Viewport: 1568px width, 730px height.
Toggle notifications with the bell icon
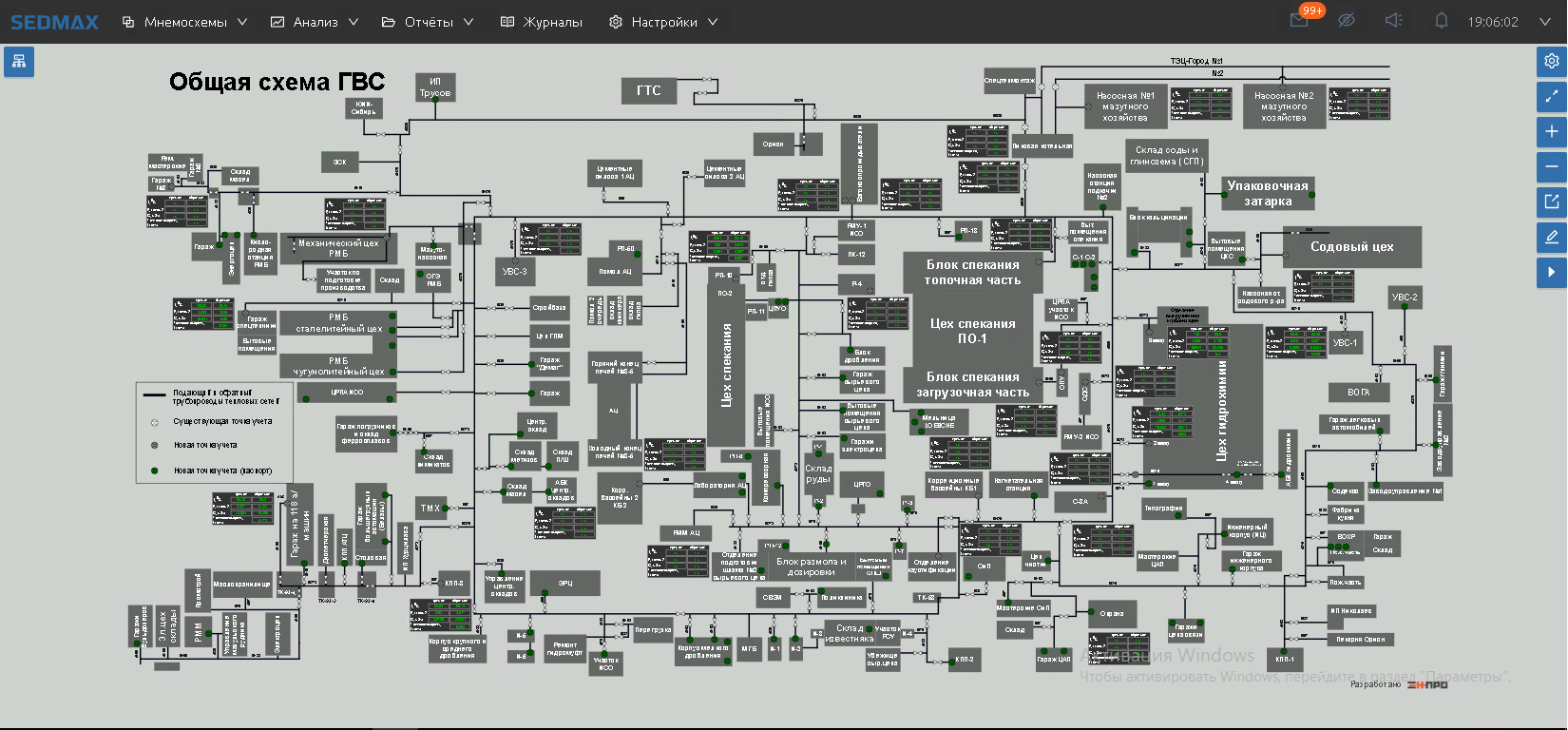(1442, 21)
